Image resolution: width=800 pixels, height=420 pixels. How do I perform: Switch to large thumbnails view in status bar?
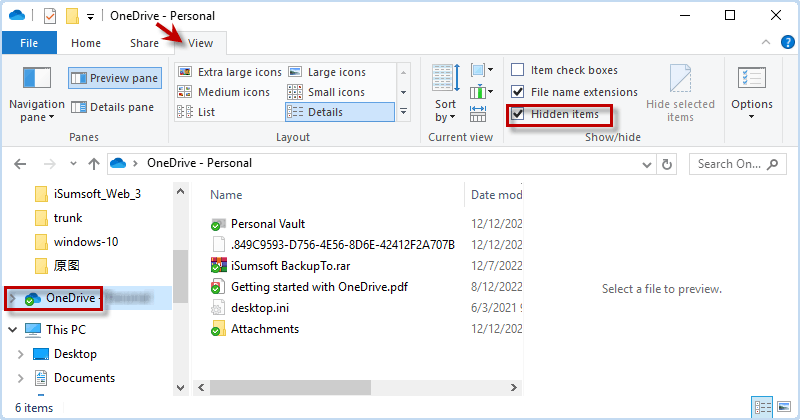784,407
